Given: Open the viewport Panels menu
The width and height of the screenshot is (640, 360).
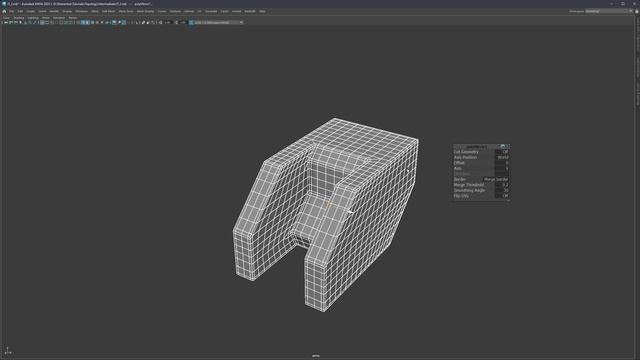Looking at the screenshot, I should (73, 18).
